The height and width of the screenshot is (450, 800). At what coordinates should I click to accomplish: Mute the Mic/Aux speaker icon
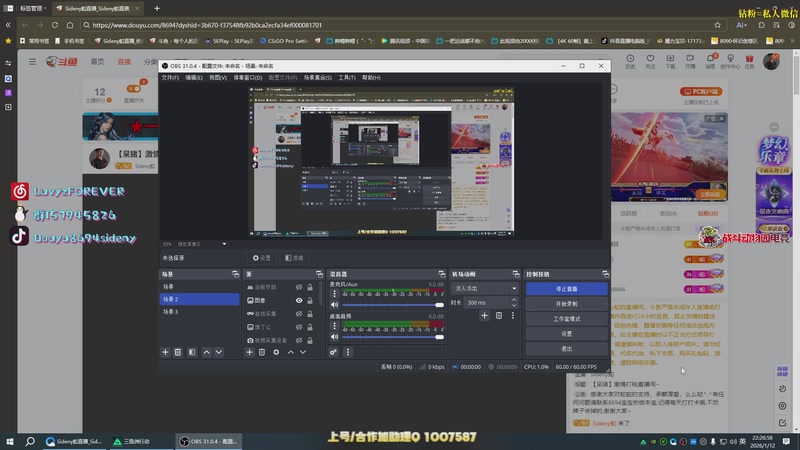point(334,304)
